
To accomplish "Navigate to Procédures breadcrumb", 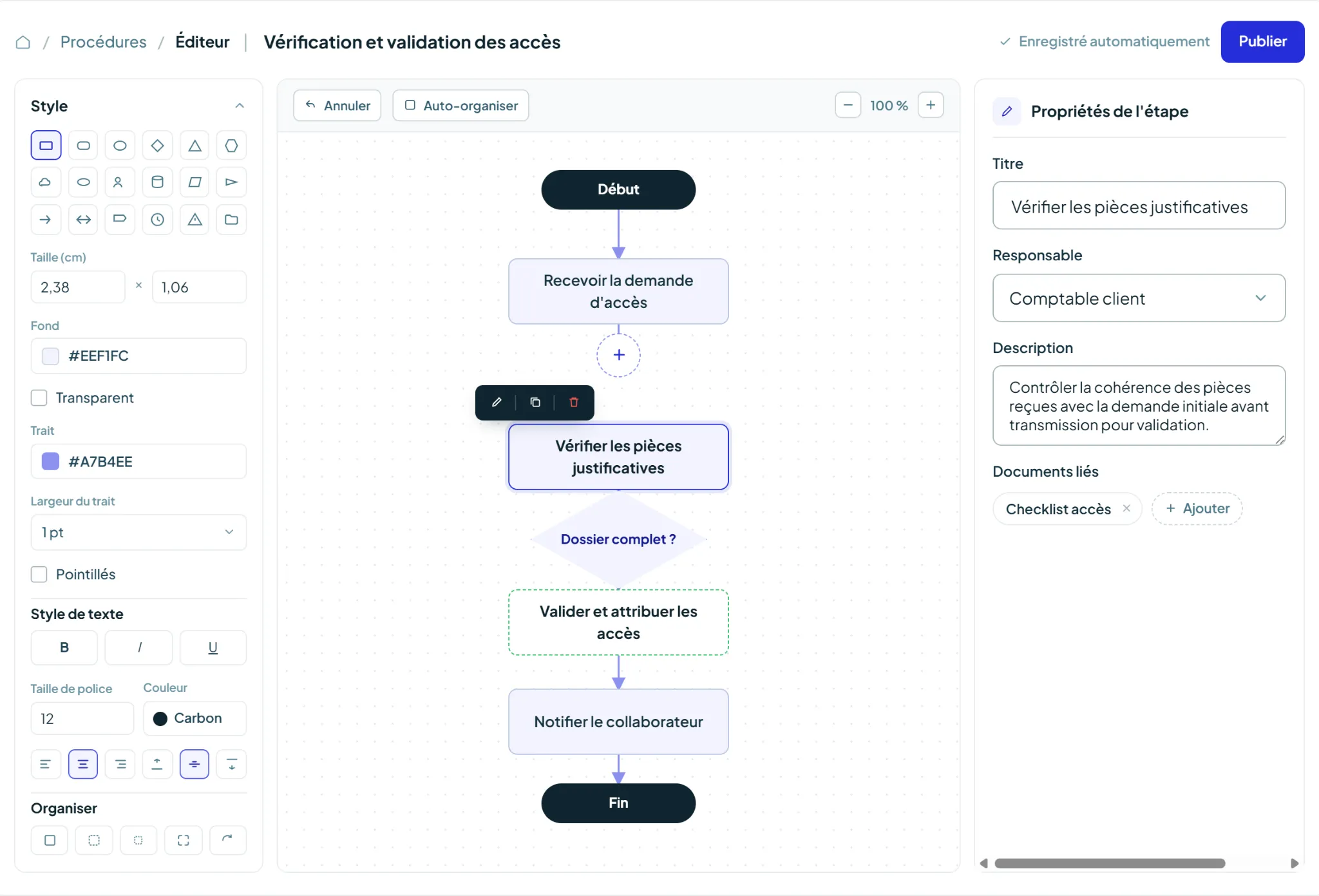I will 104,42.
